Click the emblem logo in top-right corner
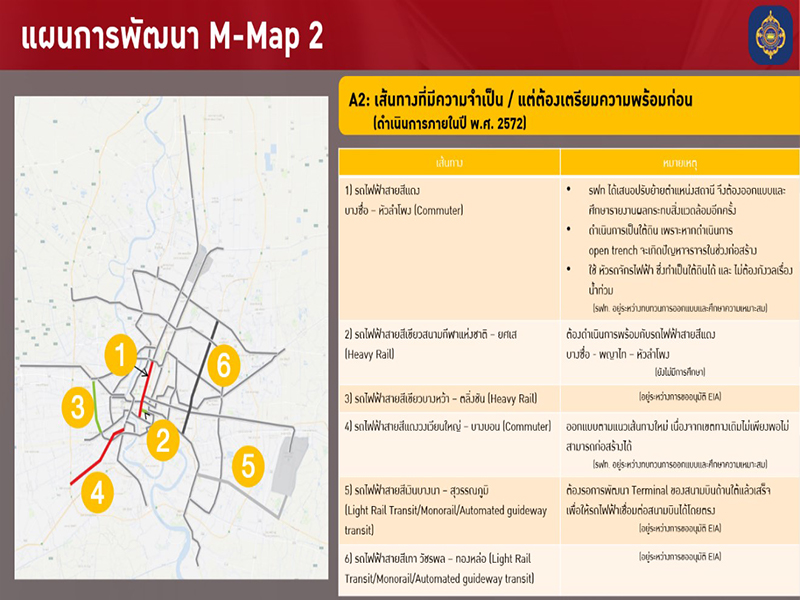The image size is (800, 600). click(x=769, y=34)
